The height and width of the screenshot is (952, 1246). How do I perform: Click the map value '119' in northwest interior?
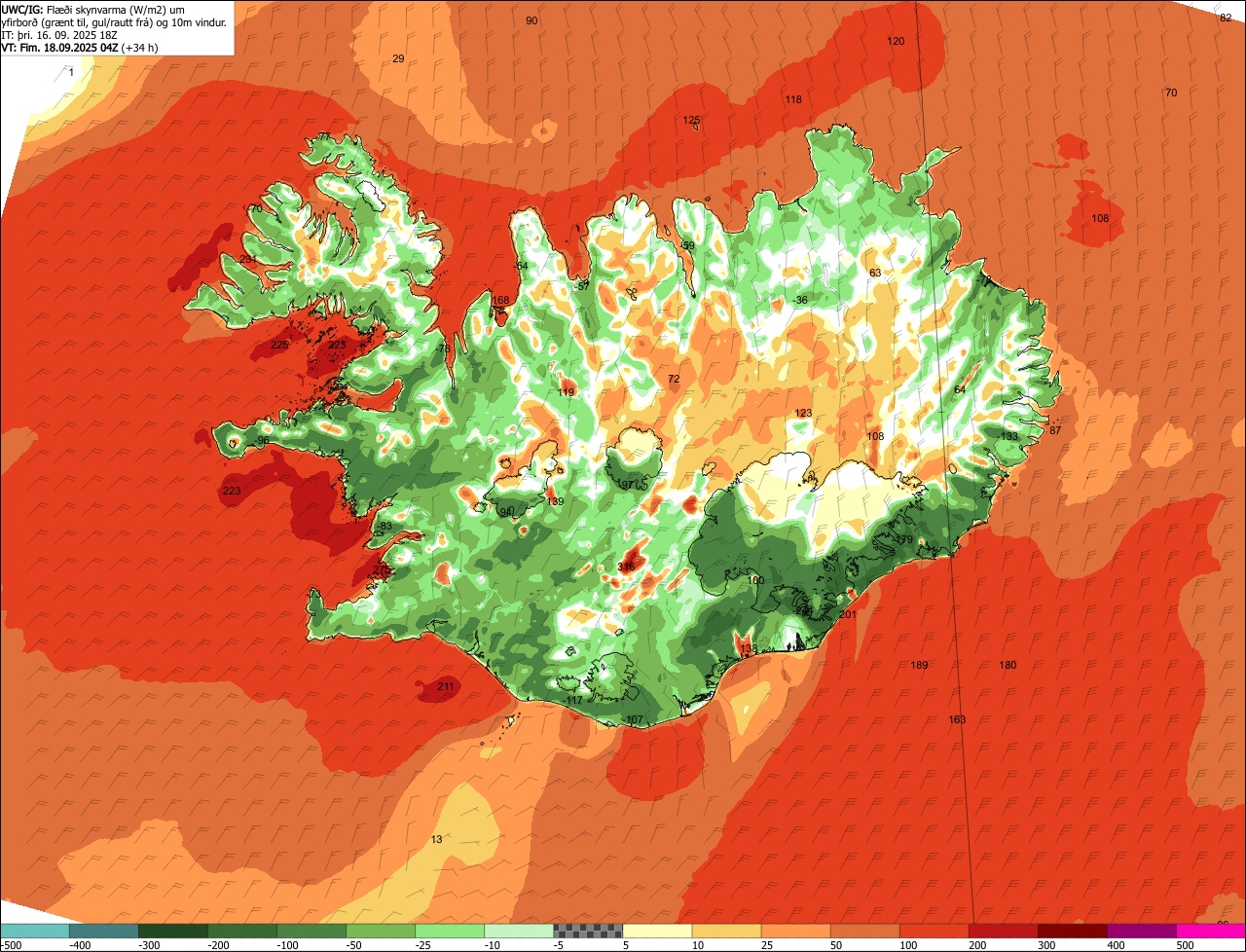click(x=567, y=392)
